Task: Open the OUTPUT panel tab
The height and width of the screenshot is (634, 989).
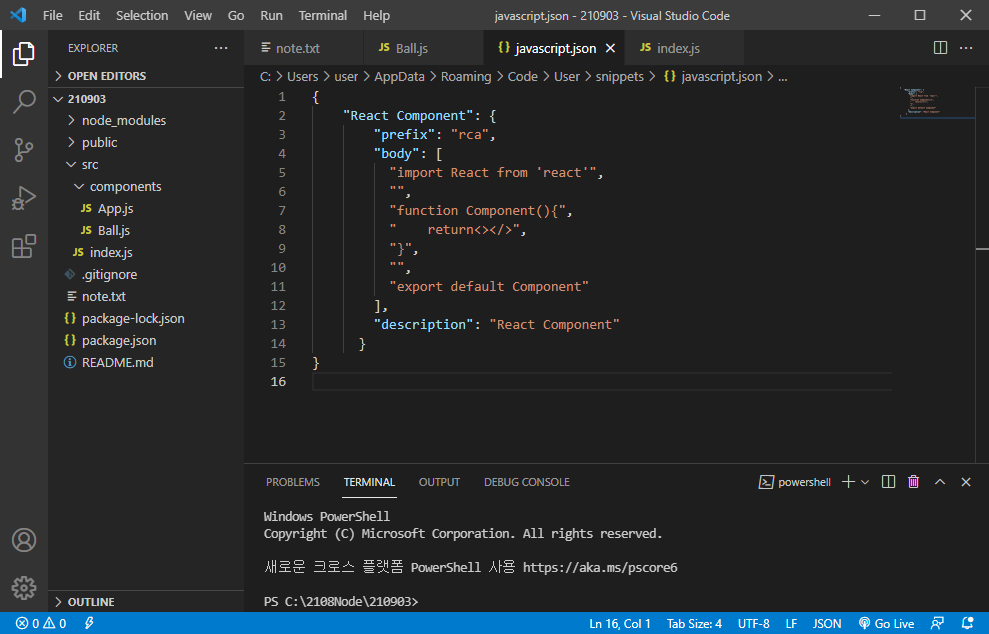Action: [439, 482]
